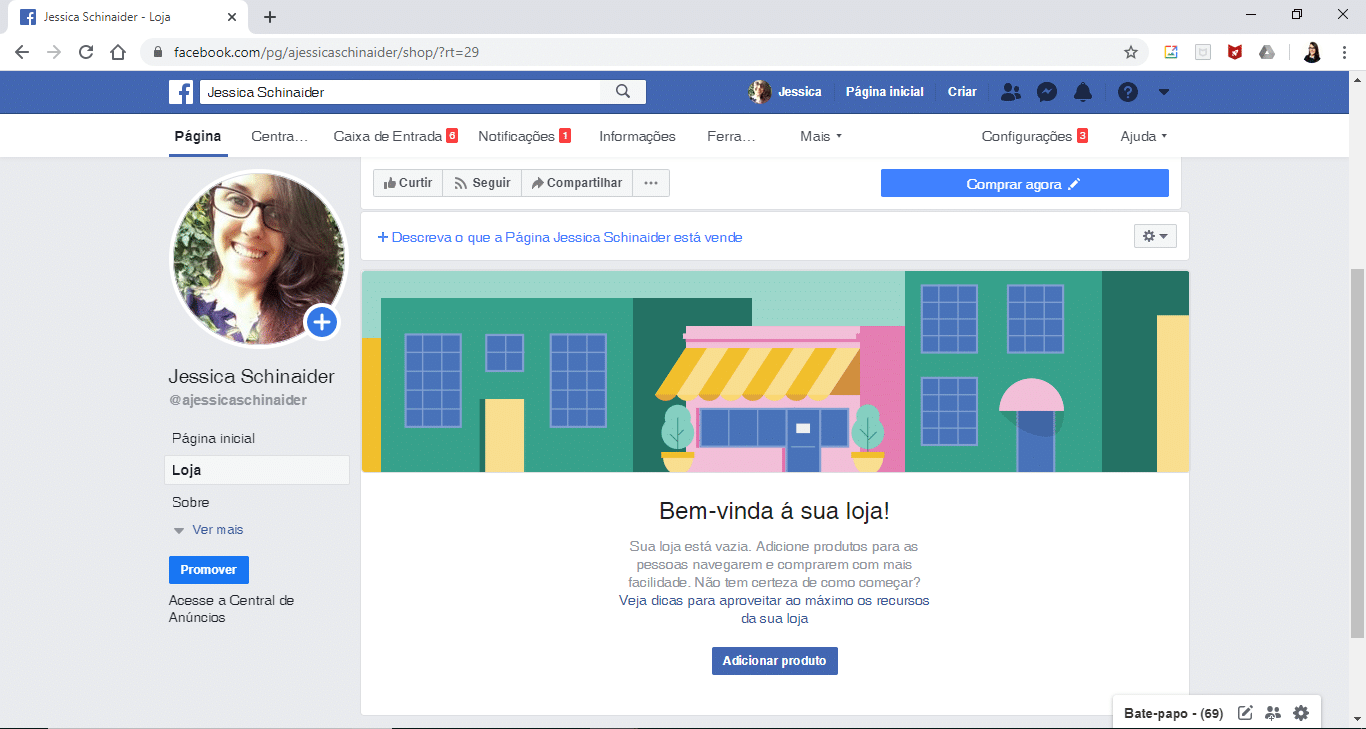Click Página inicial in blue top bar

885,92
